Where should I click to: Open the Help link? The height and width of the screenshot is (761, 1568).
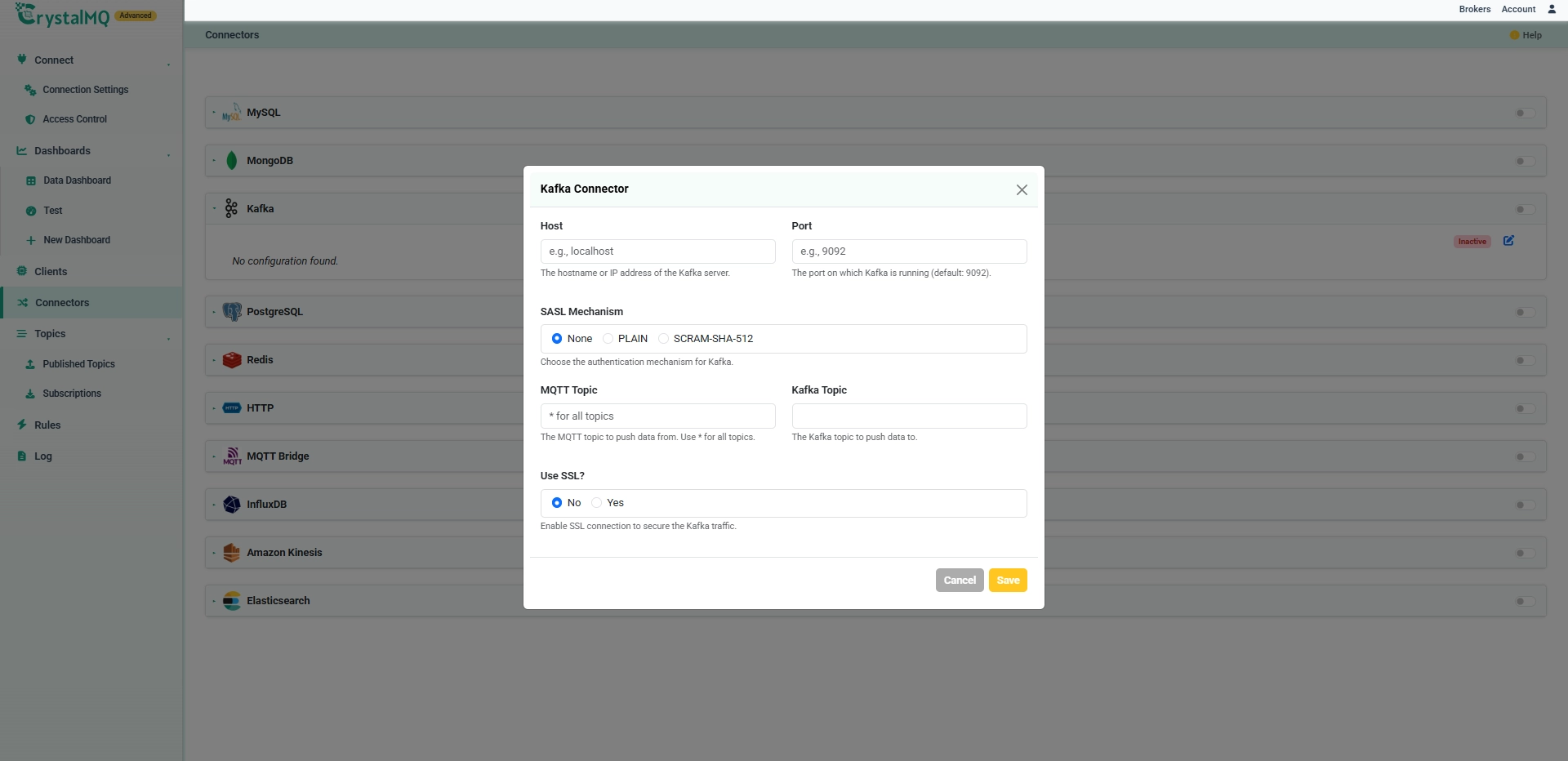coord(1526,35)
